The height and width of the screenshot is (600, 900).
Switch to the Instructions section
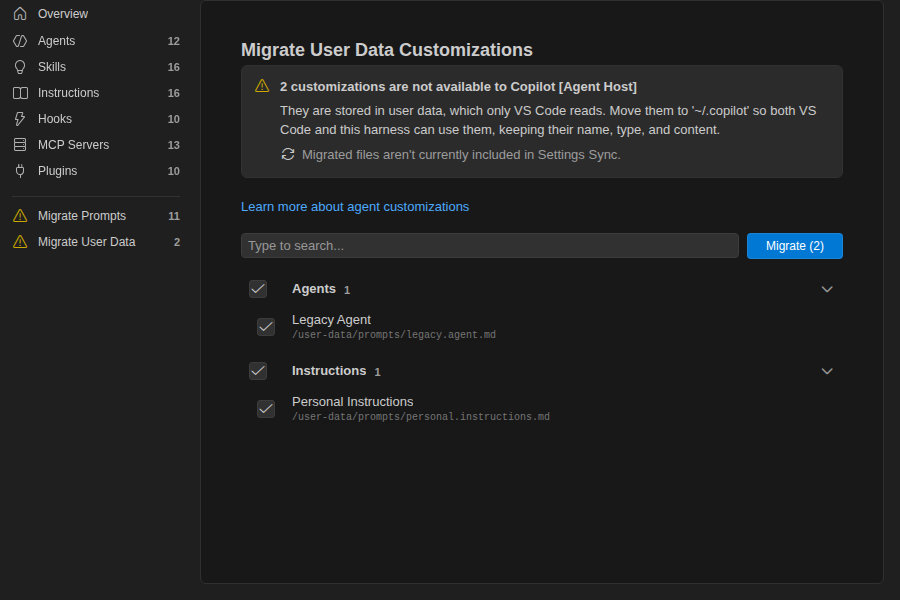tap(96, 93)
